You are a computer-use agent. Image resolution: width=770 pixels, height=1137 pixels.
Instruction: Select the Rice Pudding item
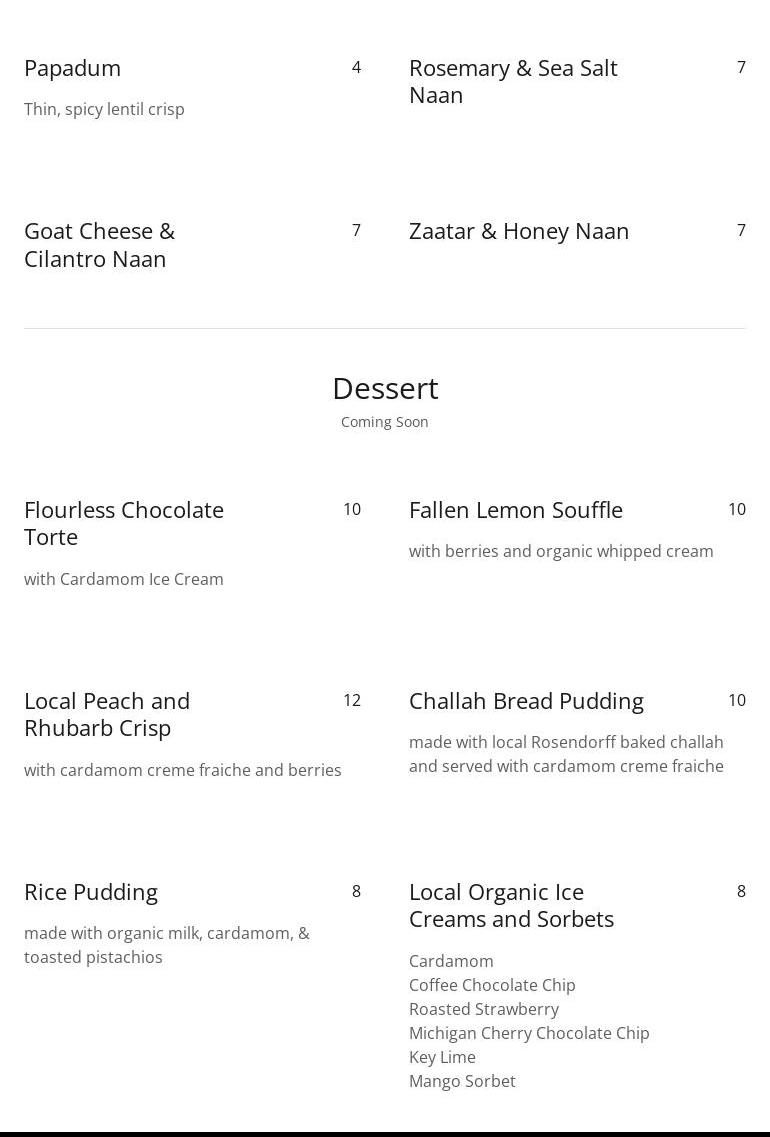[x=91, y=892]
